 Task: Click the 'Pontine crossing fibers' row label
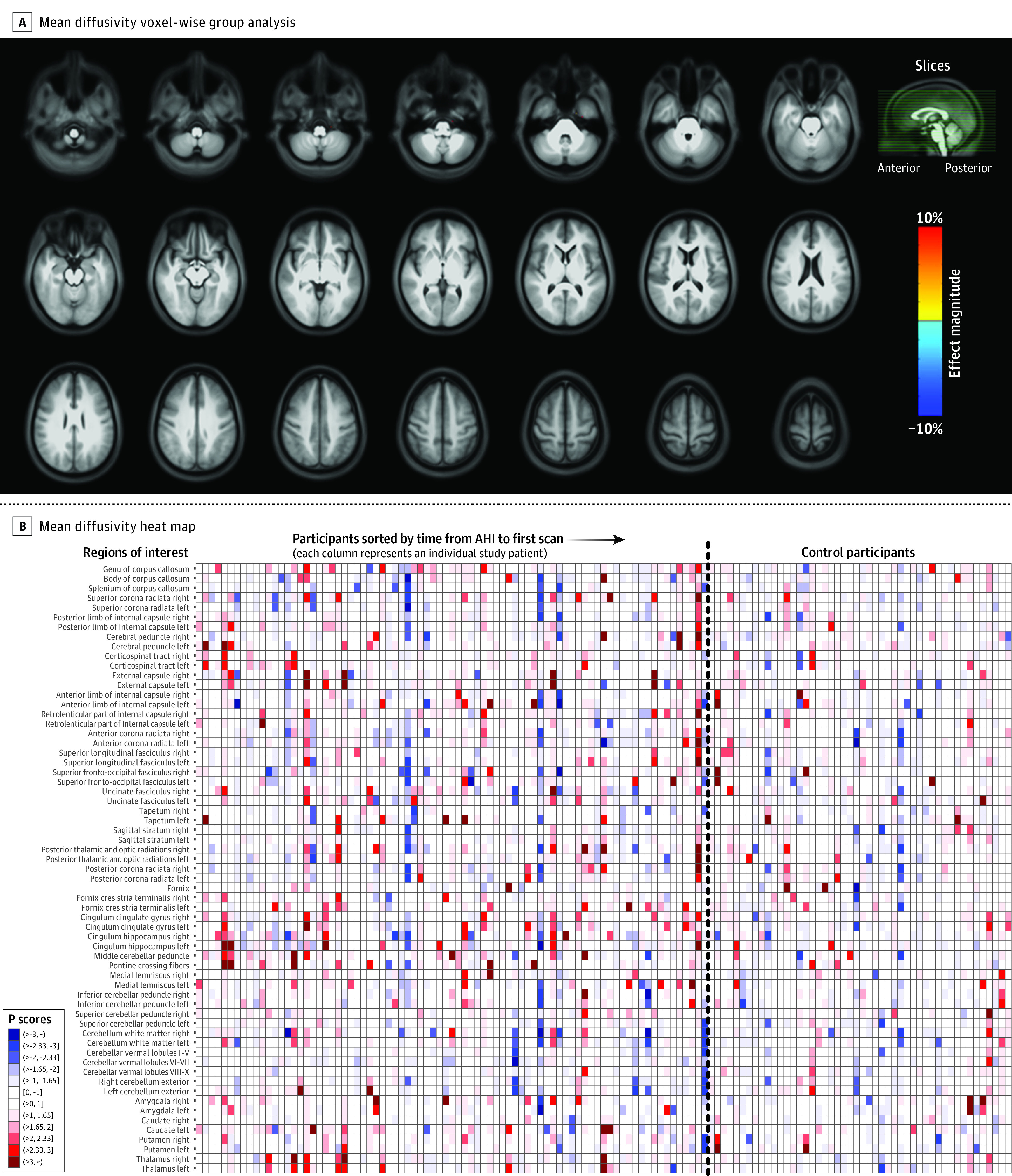149,966
